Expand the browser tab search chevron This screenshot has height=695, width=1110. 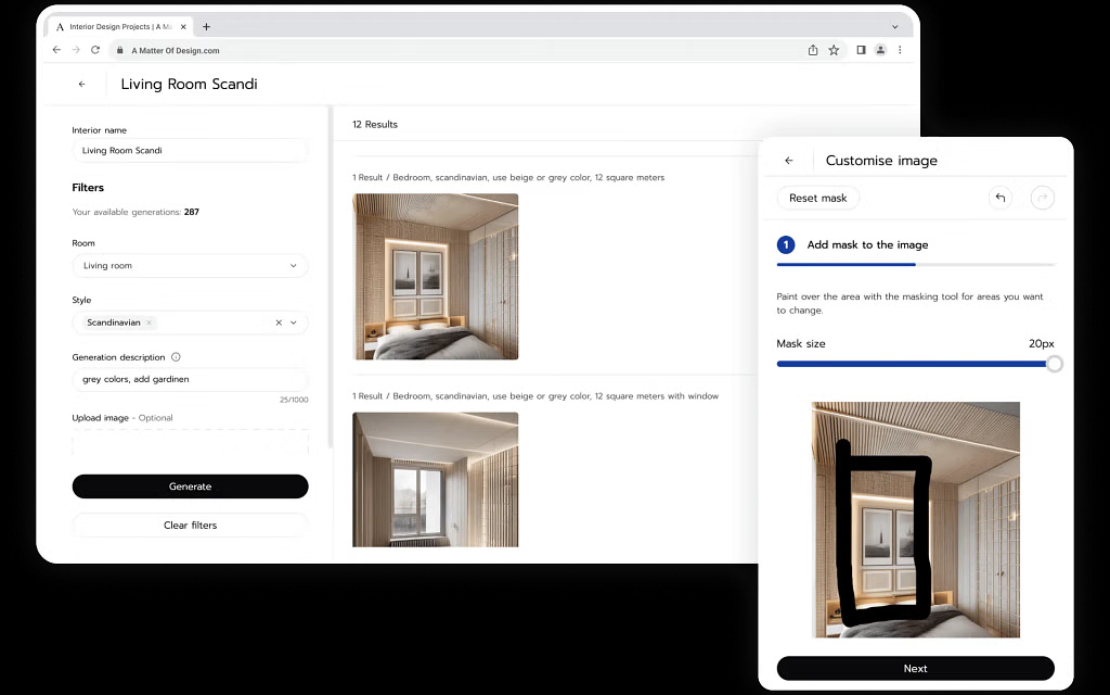(x=895, y=27)
